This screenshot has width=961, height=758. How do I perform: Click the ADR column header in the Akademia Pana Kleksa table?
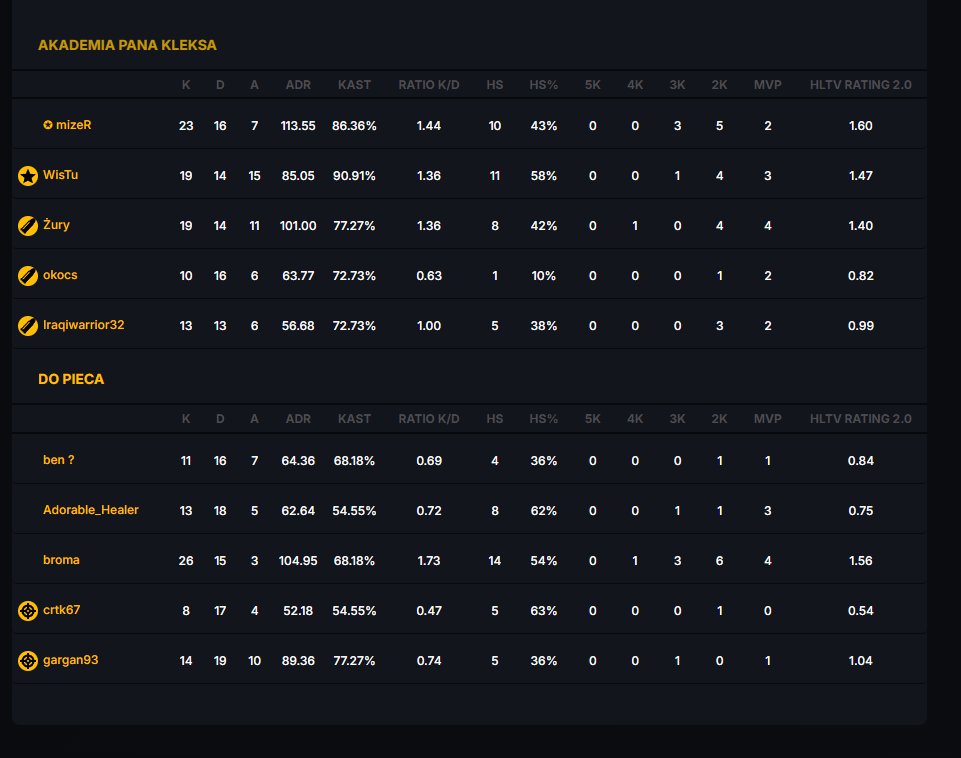(x=298, y=85)
